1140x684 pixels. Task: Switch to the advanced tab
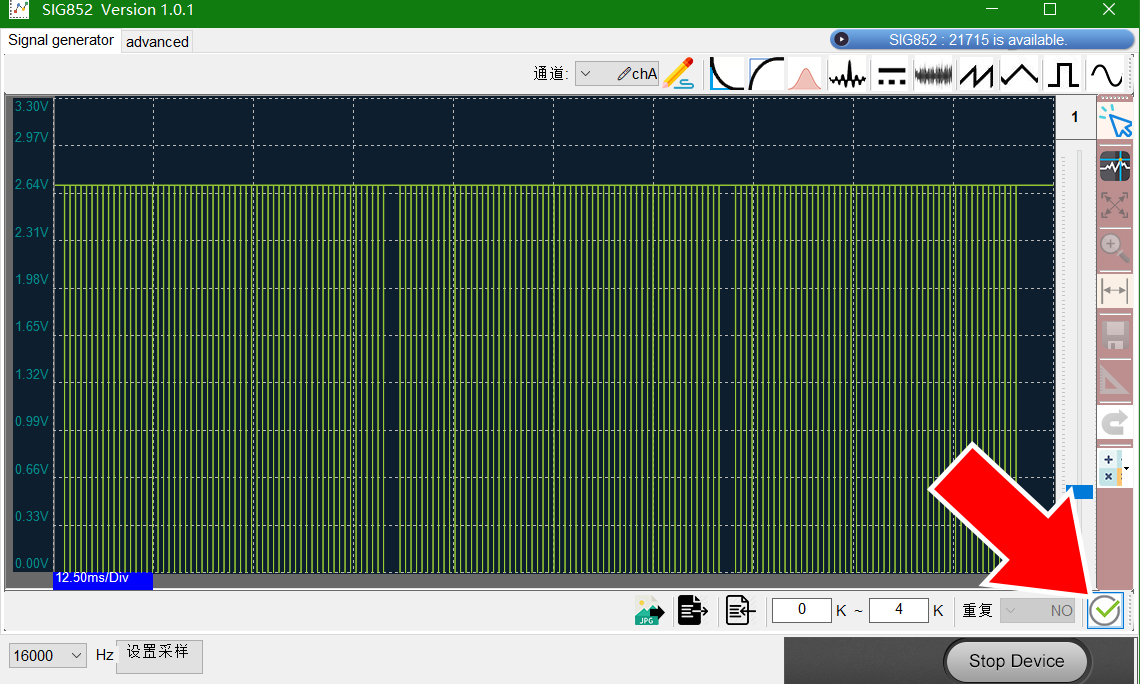(x=157, y=42)
